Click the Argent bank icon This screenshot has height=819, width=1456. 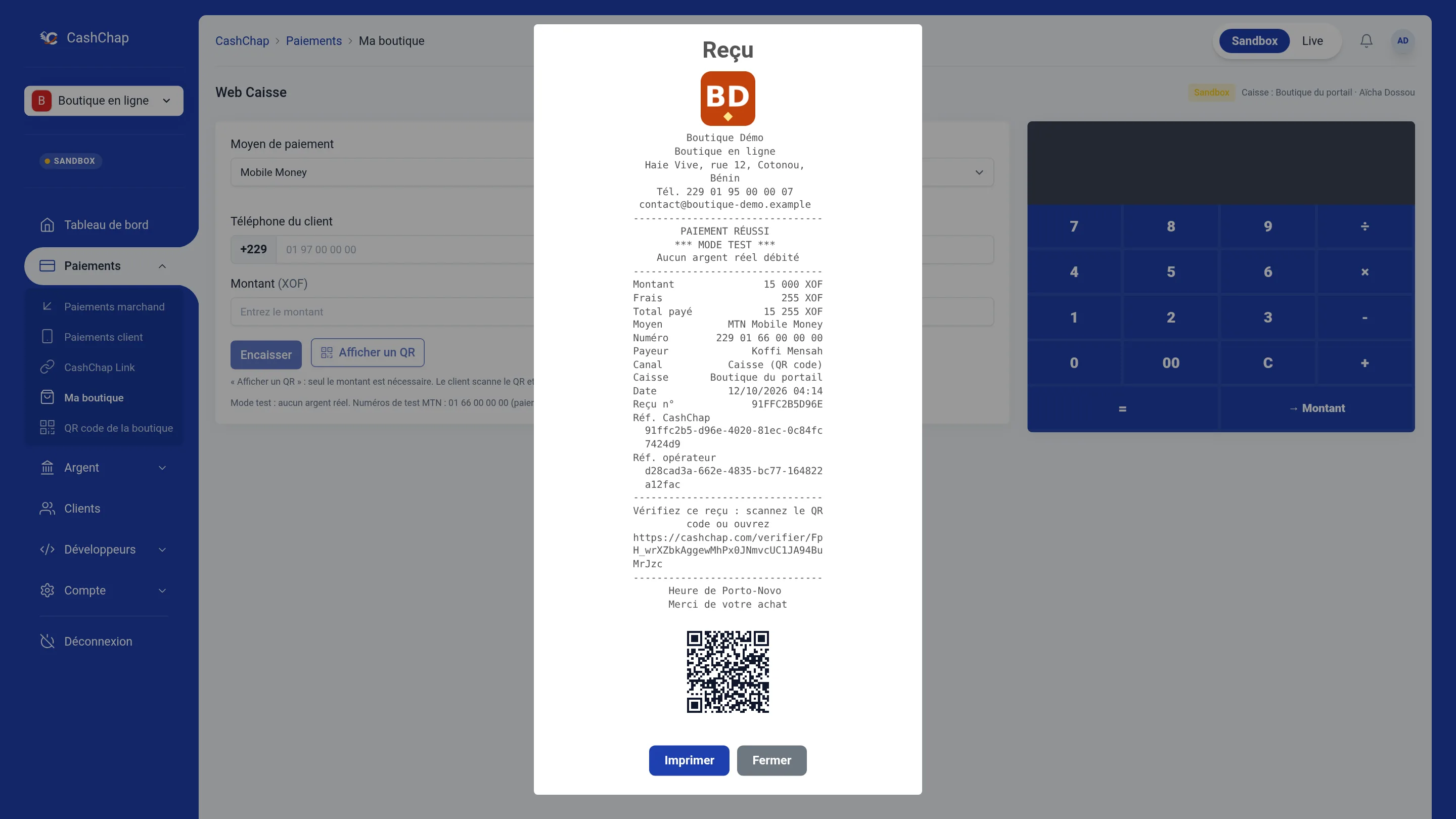tap(48, 468)
